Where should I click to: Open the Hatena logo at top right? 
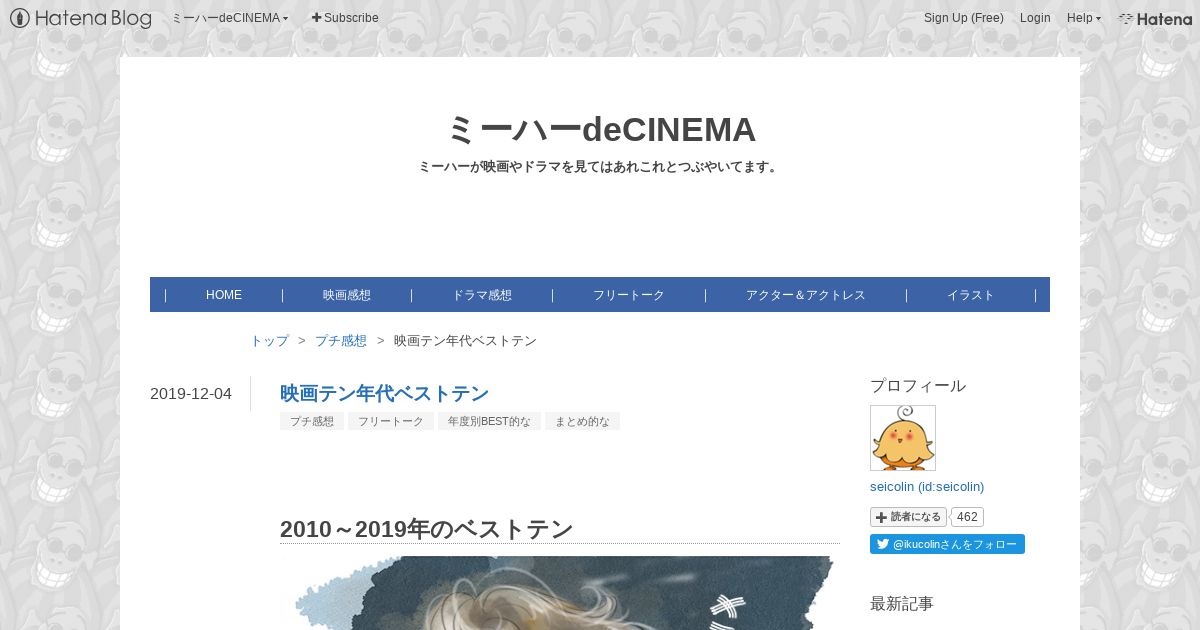1155,18
